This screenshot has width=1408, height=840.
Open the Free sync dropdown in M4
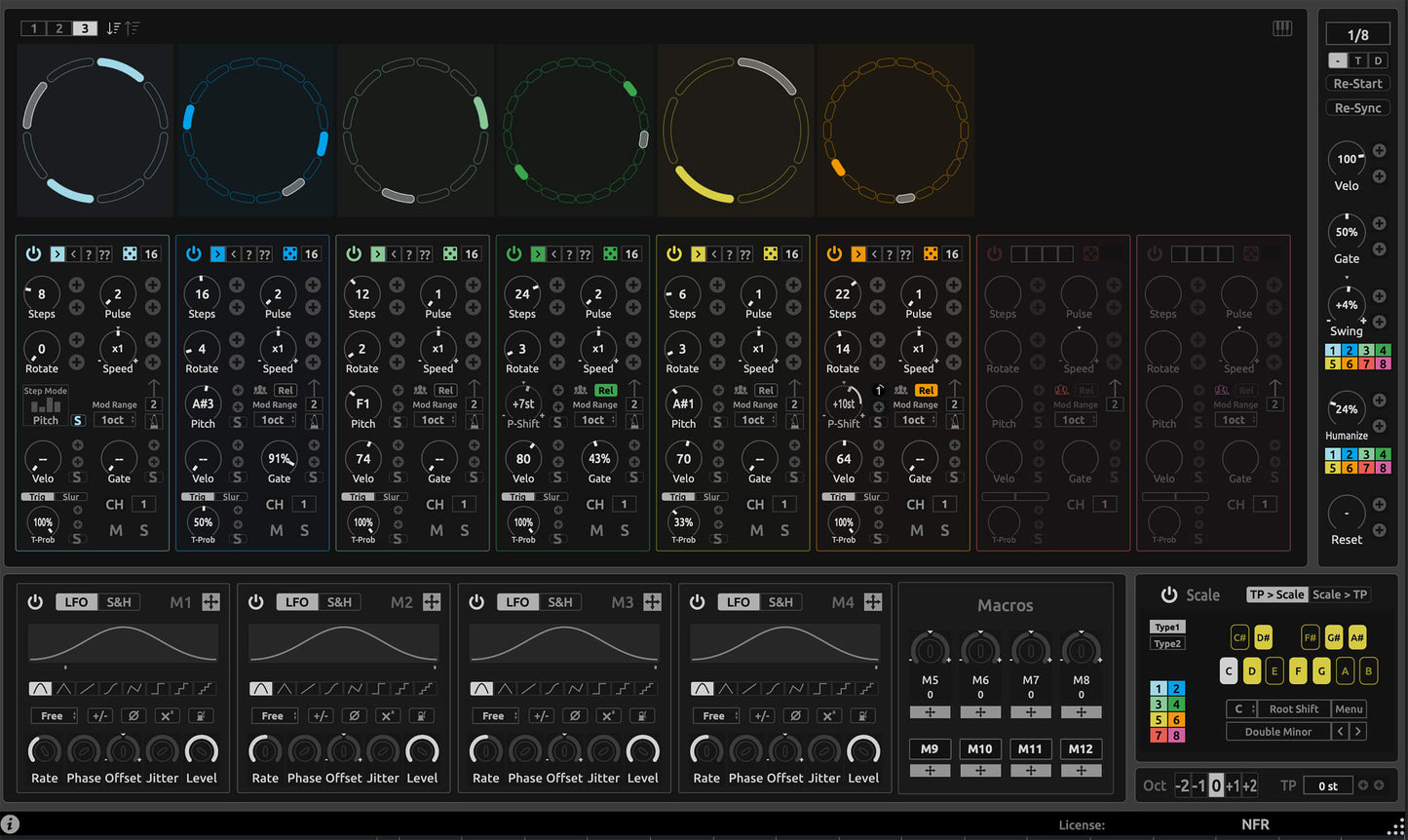[716, 715]
